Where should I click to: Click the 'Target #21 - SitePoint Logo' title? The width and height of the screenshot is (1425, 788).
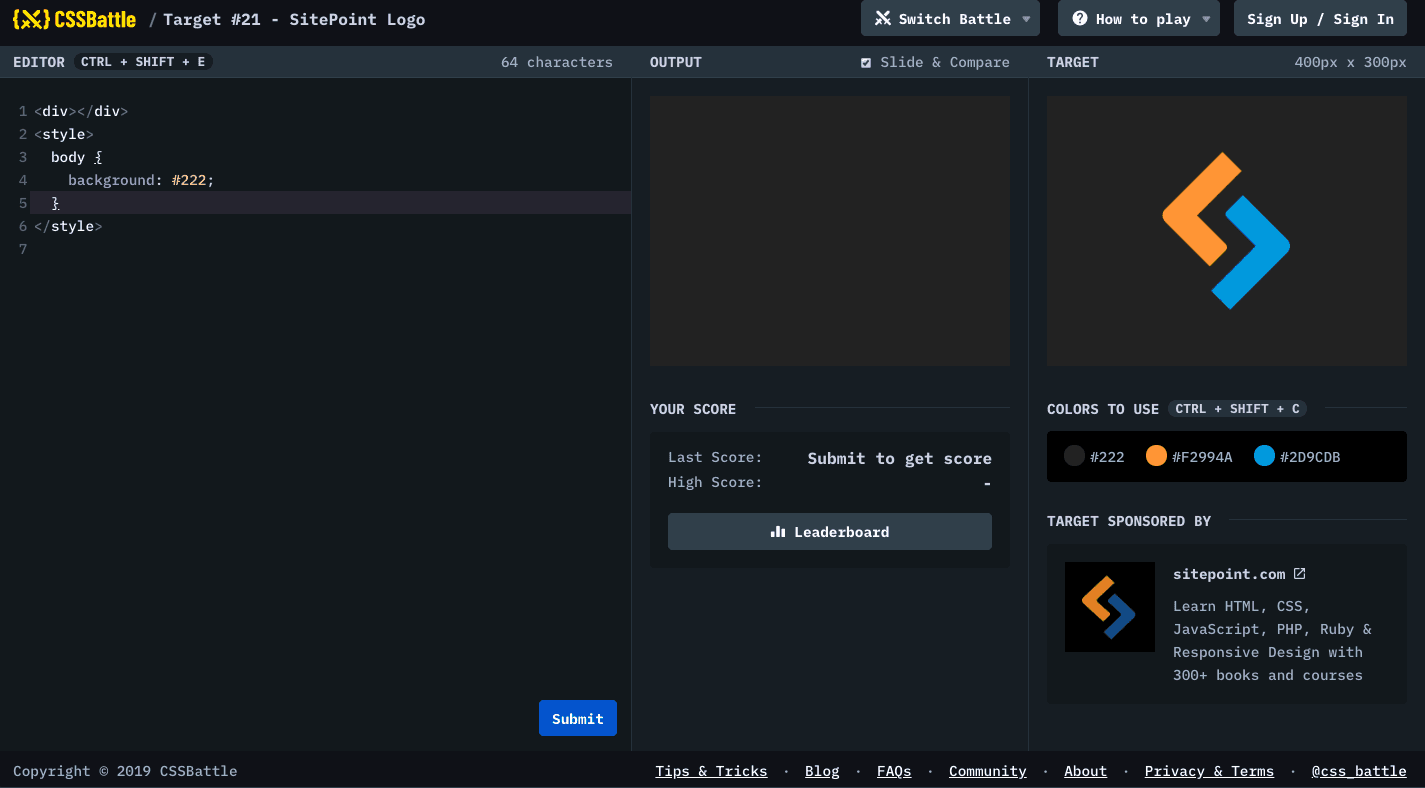pyautogui.click(x=294, y=19)
